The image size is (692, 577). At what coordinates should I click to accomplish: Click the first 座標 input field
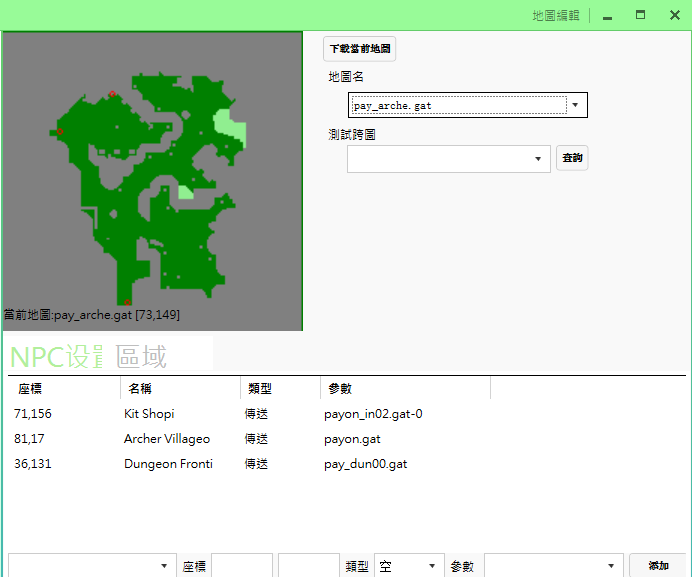242,566
